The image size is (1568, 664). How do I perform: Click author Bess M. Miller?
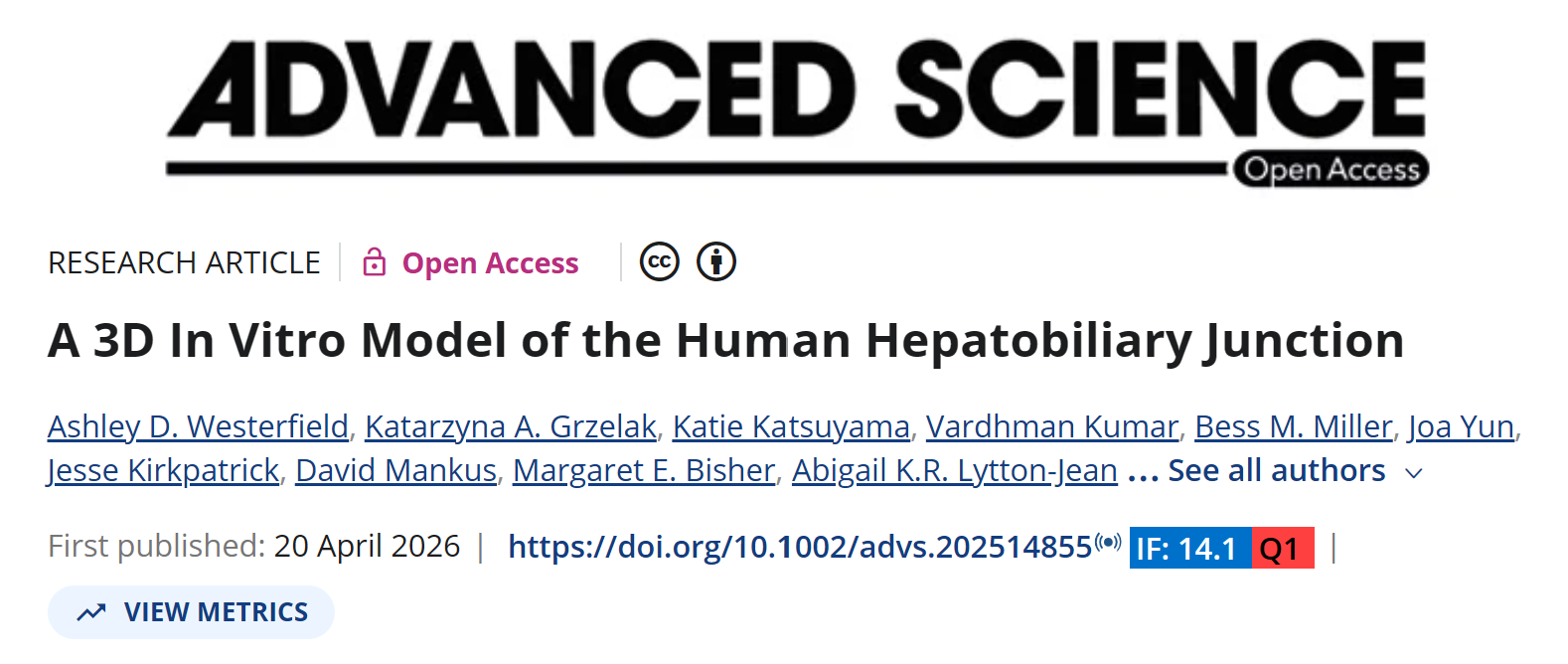tap(1293, 427)
